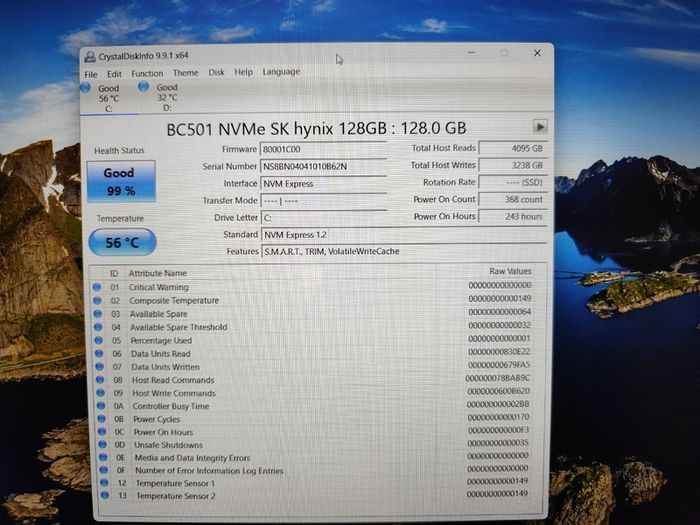The width and height of the screenshot is (700, 525).
Task: Click the status icon for Composite Temperature
Action: click(97, 300)
